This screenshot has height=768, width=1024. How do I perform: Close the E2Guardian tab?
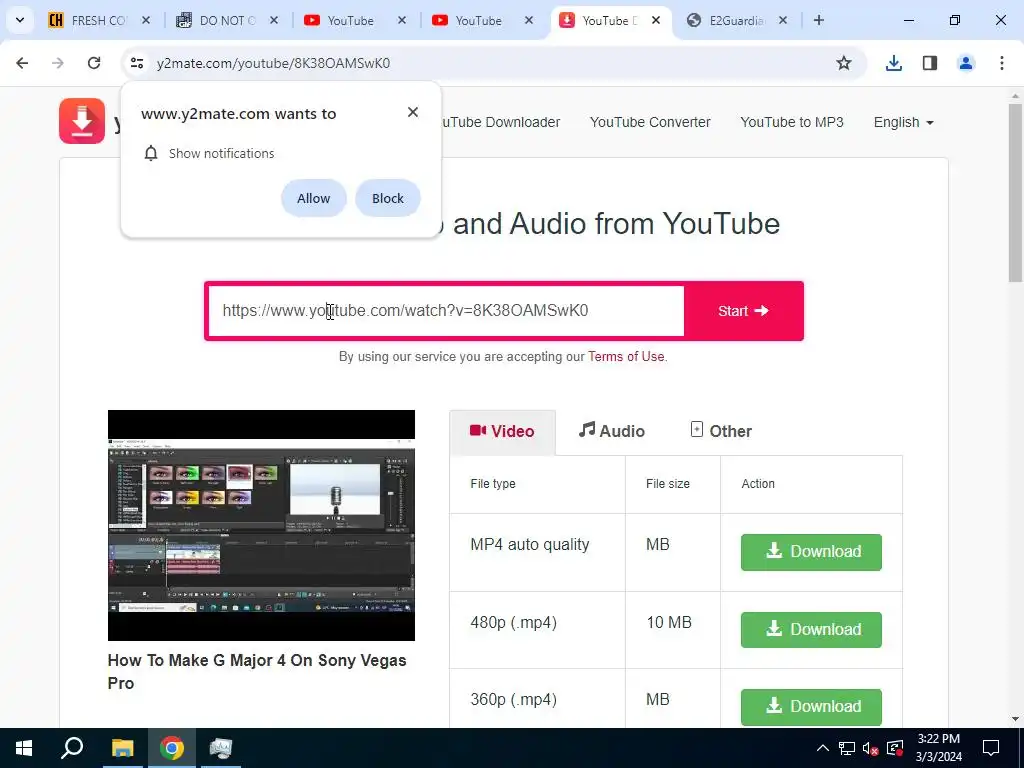tap(783, 20)
